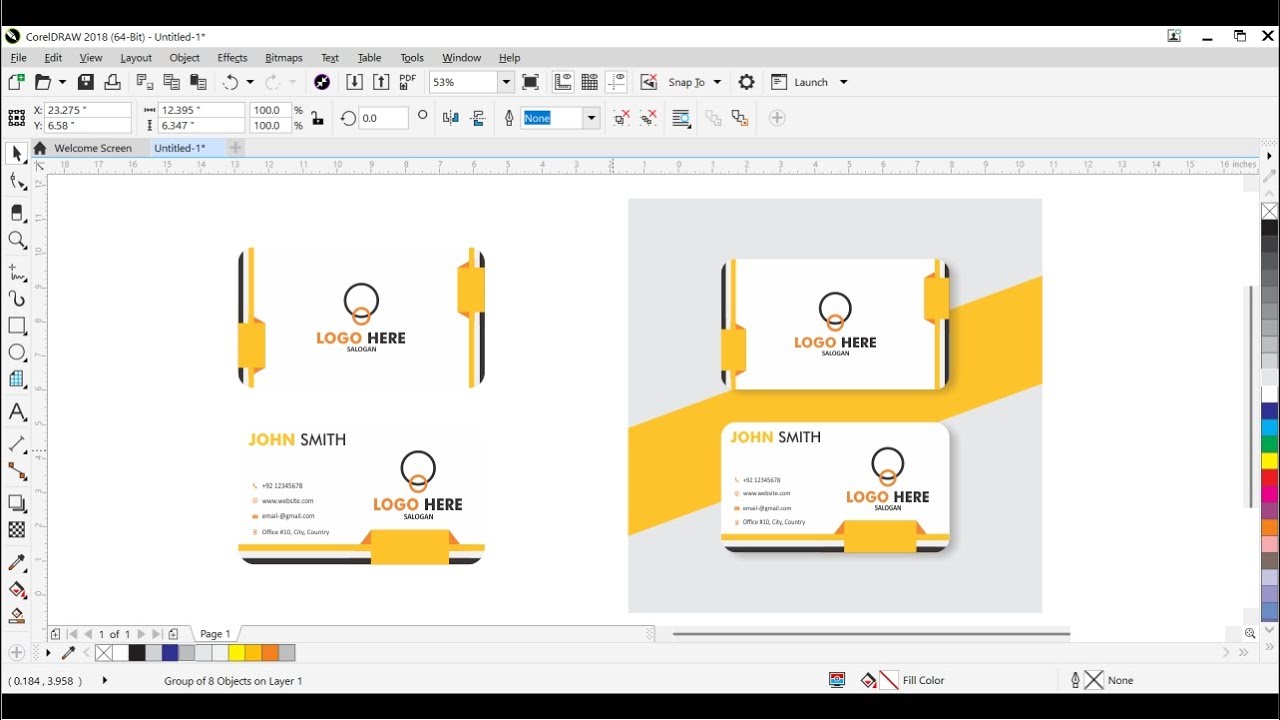Create a new document

[16, 82]
